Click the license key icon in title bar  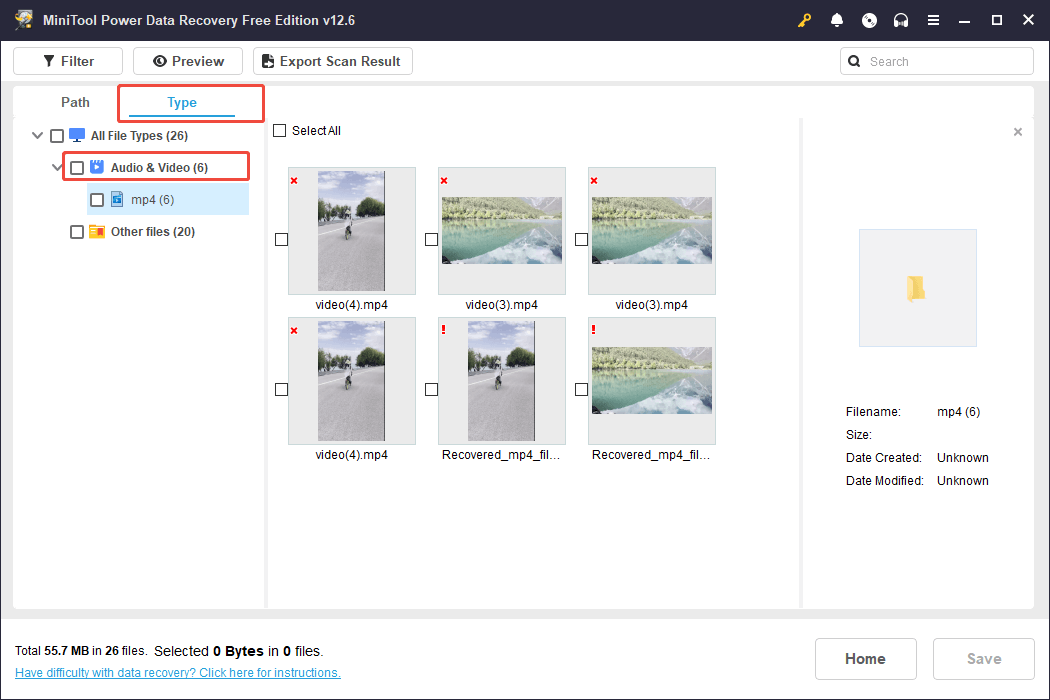click(805, 19)
